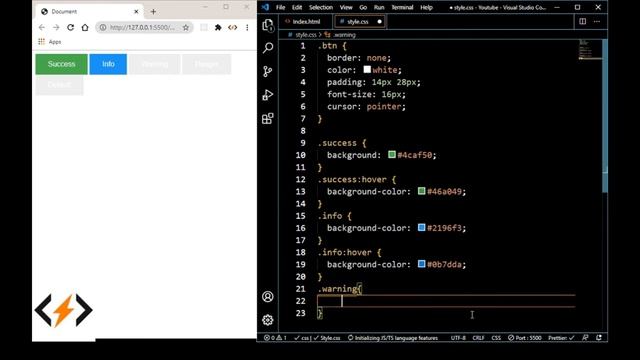Screen dimensions: 640x360
Task: Click the site info icon in address bar
Action: click(103, 27)
